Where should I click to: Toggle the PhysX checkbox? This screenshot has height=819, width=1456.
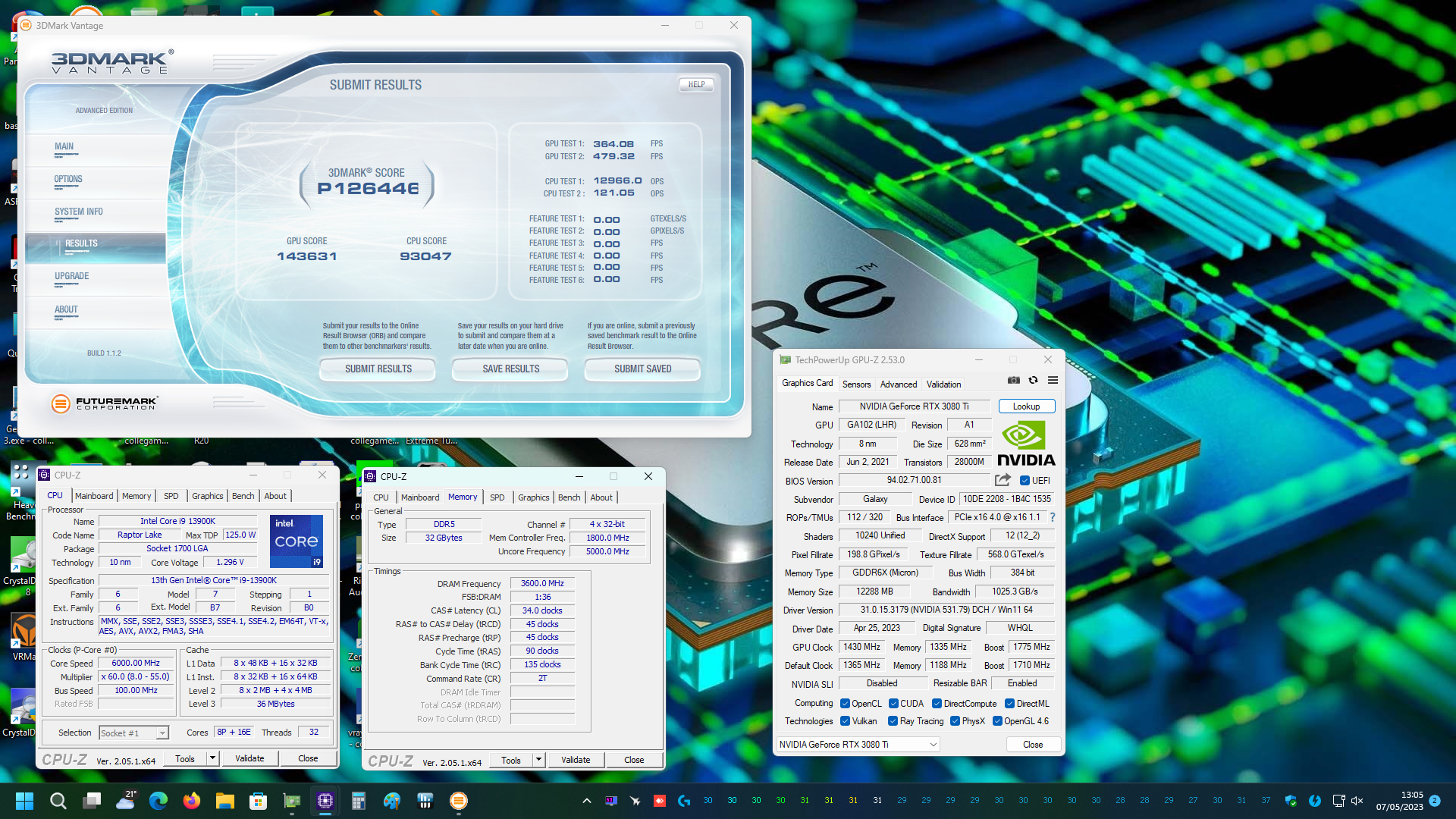(955, 721)
